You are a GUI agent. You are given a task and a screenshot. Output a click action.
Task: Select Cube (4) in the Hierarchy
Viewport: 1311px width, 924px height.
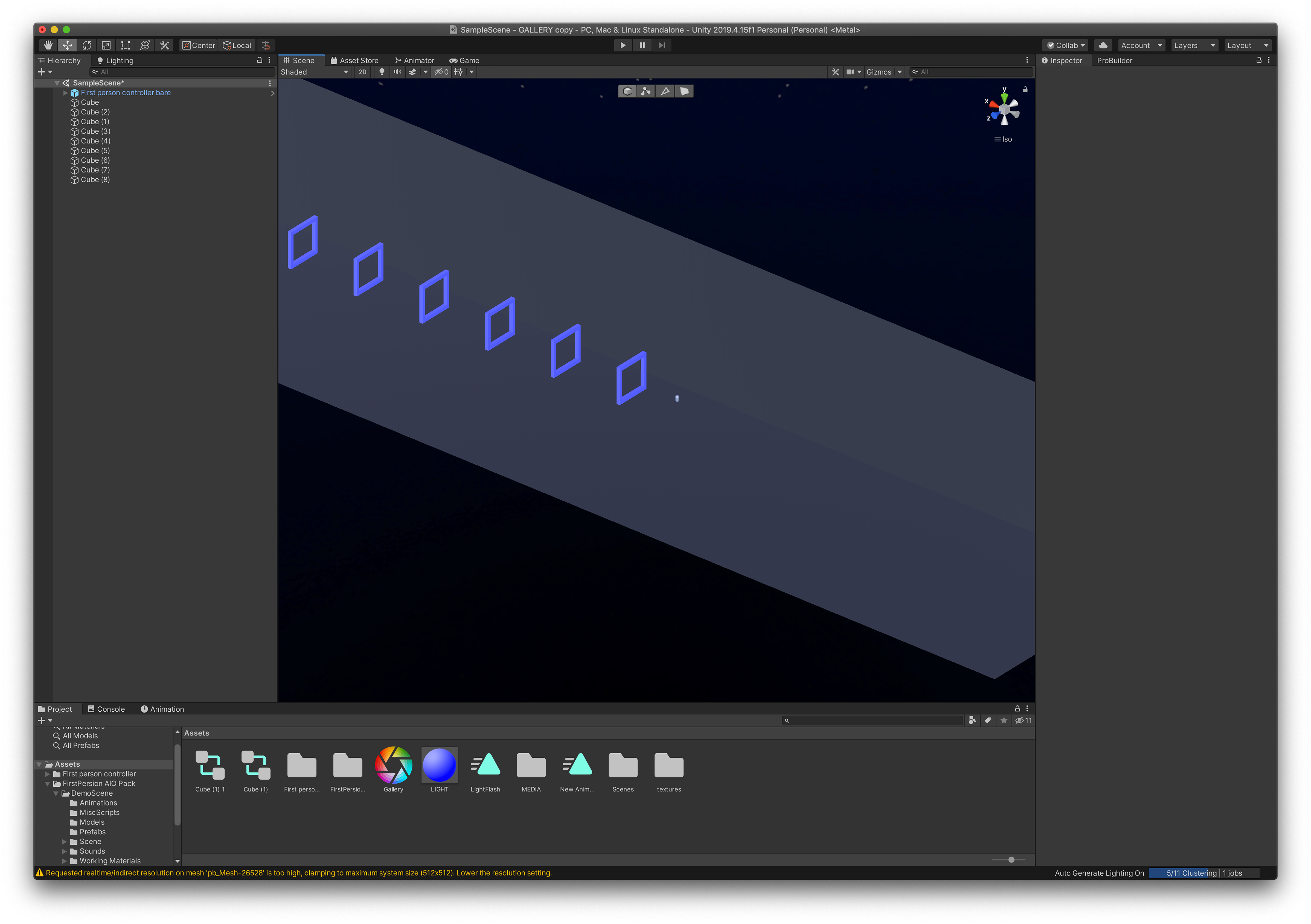[95, 141]
